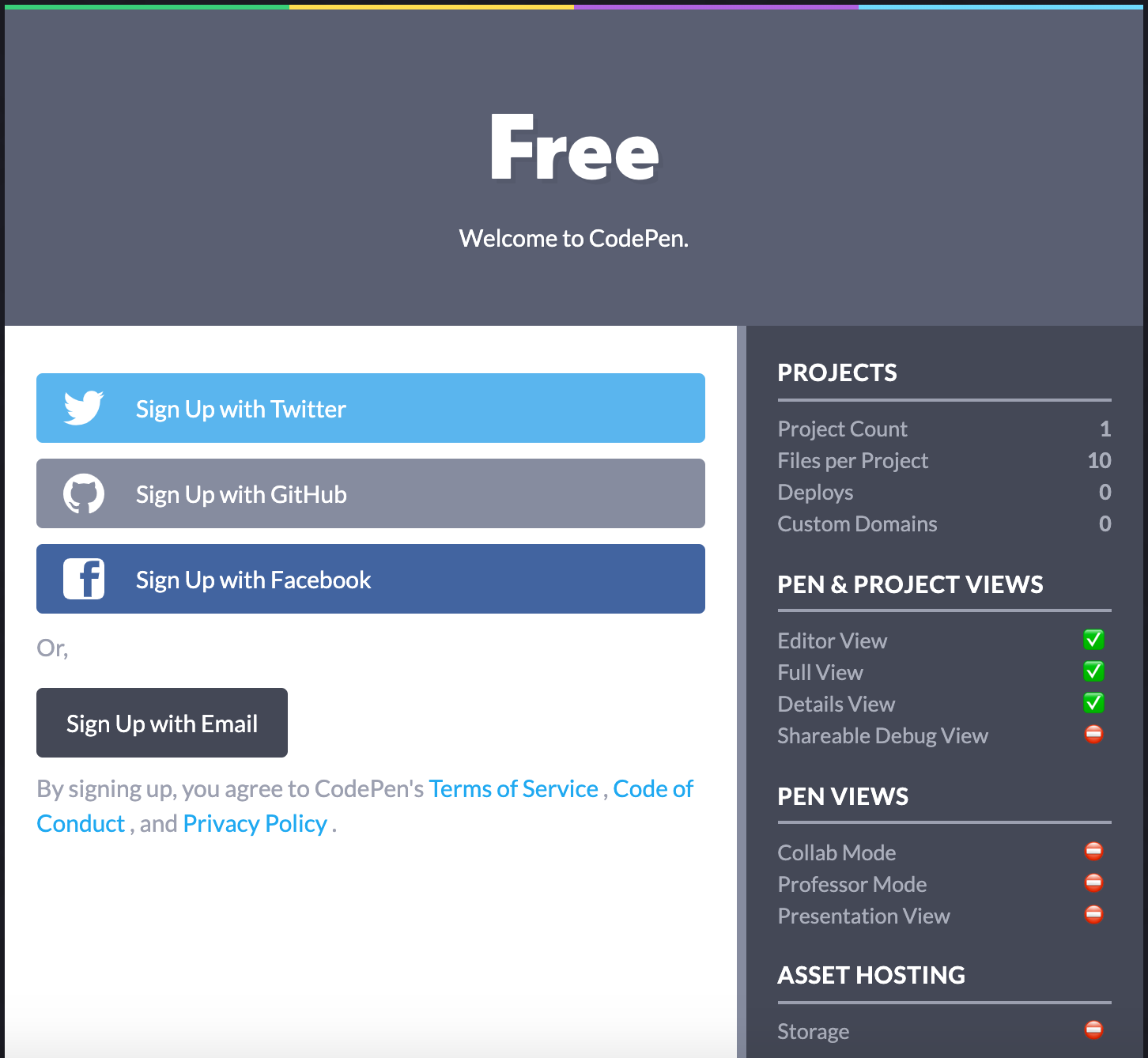Screen dimensions: 1148x1058
Task: Click the Editor View label
Action: [832, 640]
